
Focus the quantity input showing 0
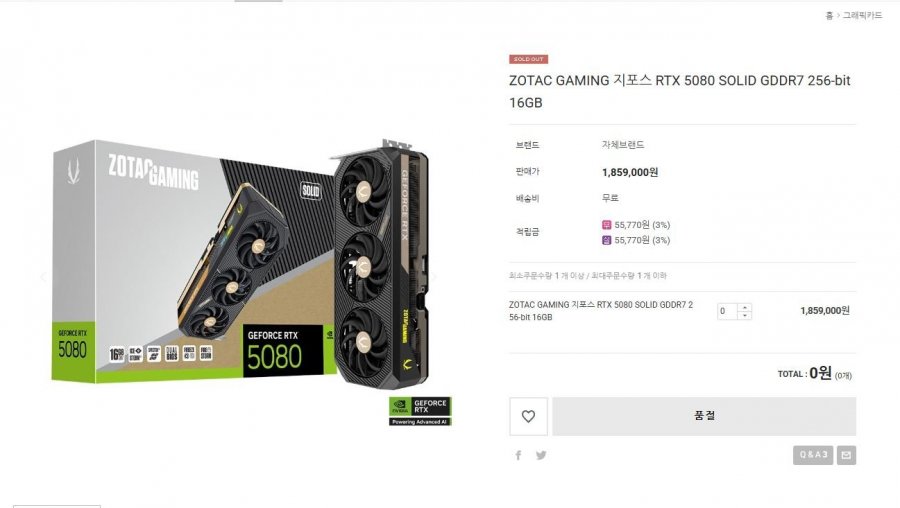(727, 311)
